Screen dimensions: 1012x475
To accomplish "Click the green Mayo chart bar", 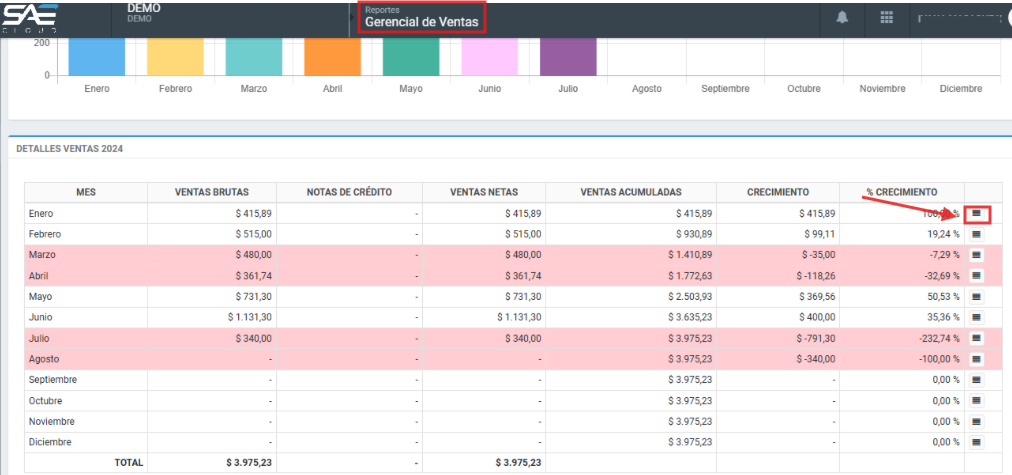I will click(x=411, y=57).
